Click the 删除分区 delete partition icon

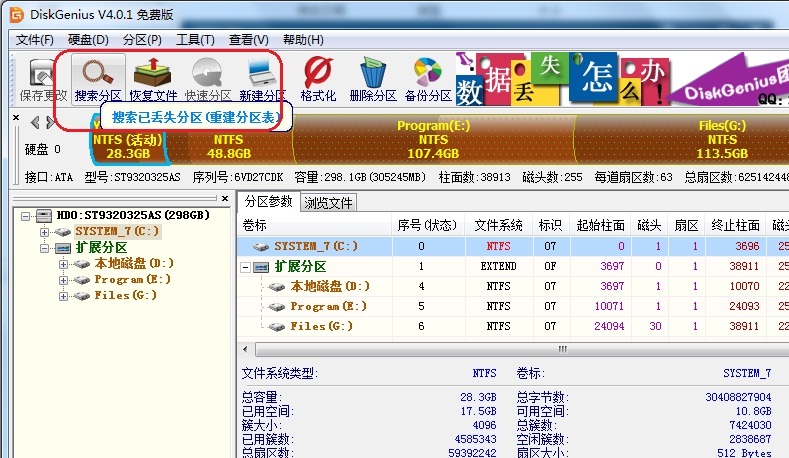[373, 80]
